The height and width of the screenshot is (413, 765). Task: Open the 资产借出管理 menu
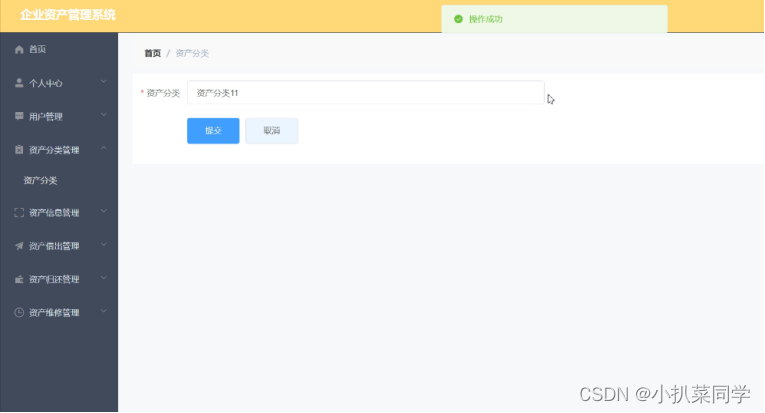[59, 246]
